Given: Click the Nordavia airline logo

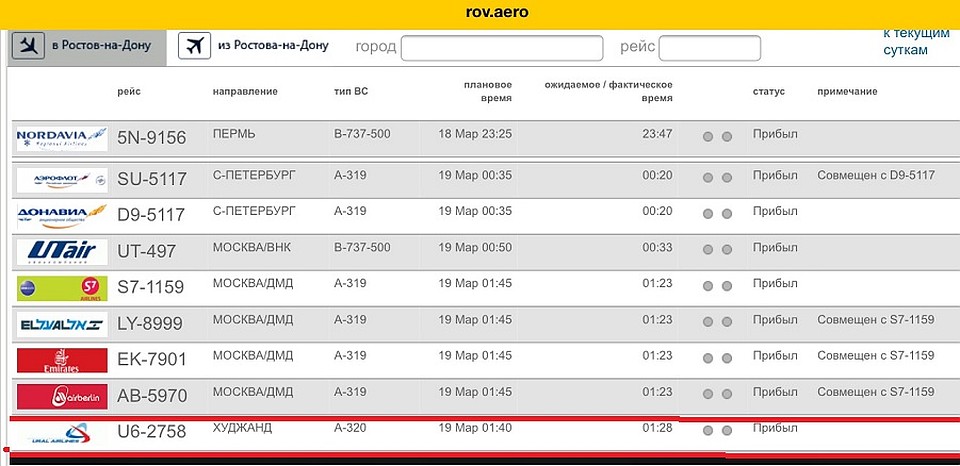Looking at the screenshot, I should (62, 138).
